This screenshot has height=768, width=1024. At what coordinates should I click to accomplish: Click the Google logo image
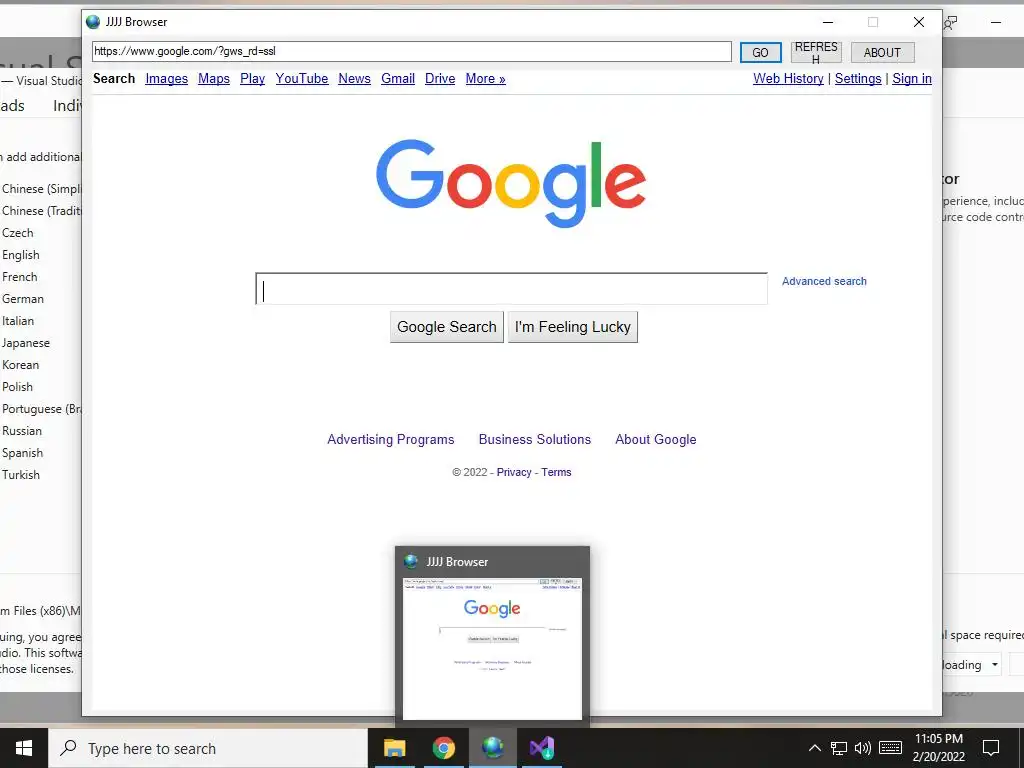(x=511, y=184)
